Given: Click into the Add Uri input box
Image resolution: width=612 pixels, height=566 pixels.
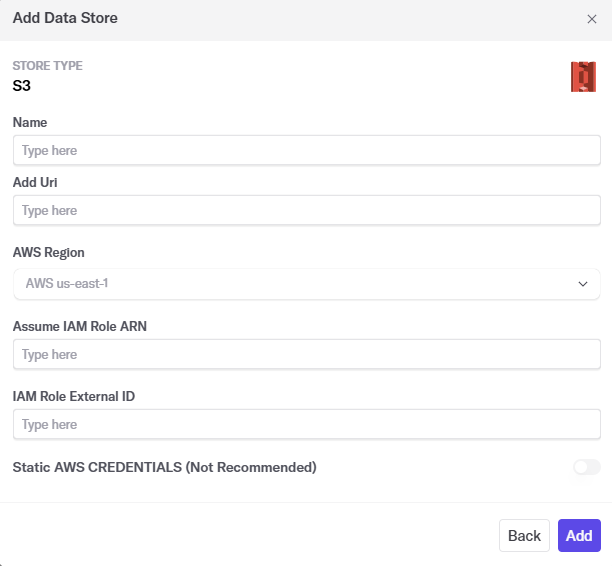Looking at the screenshot, I should pyautogui.click(x=306, y=211).
